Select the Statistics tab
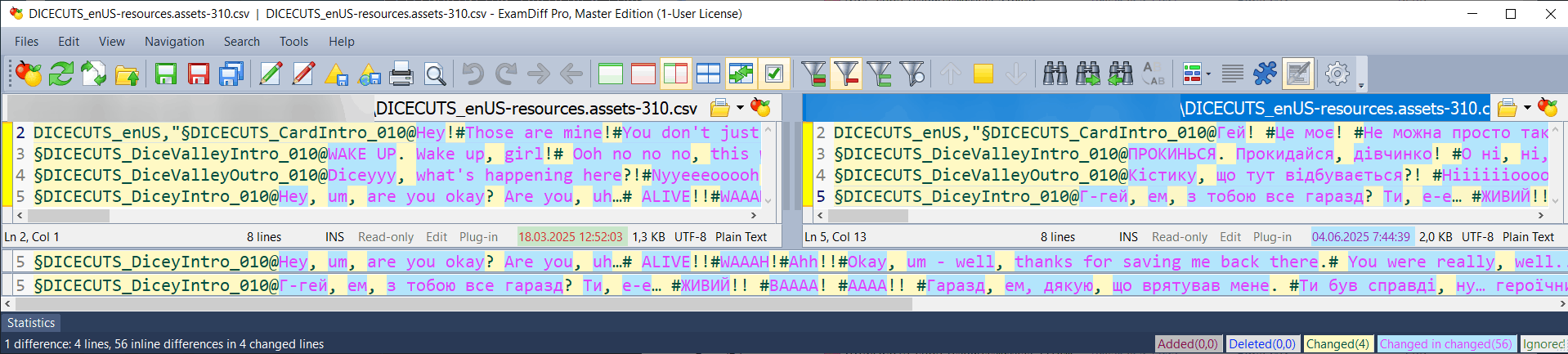This screenshot has width=1568, height=354. pyautogui.click(x=31, y=323)
